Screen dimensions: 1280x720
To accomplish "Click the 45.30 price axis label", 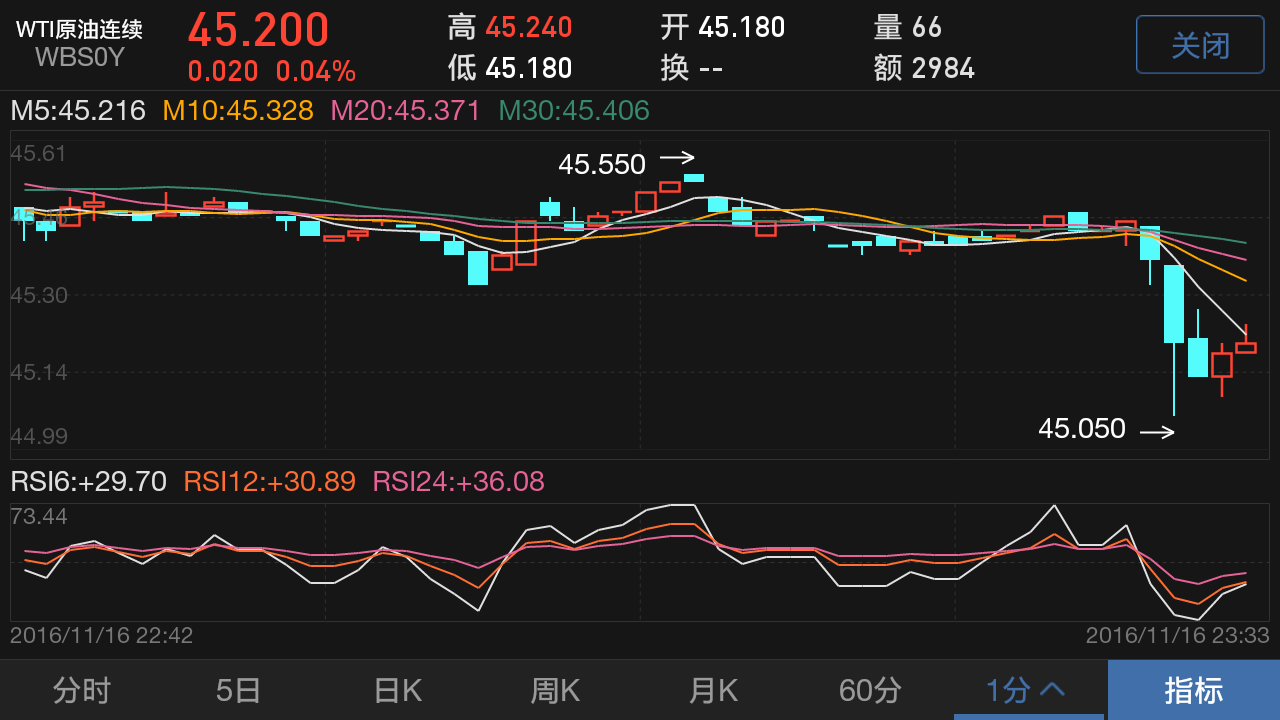I will pos(39,295).
